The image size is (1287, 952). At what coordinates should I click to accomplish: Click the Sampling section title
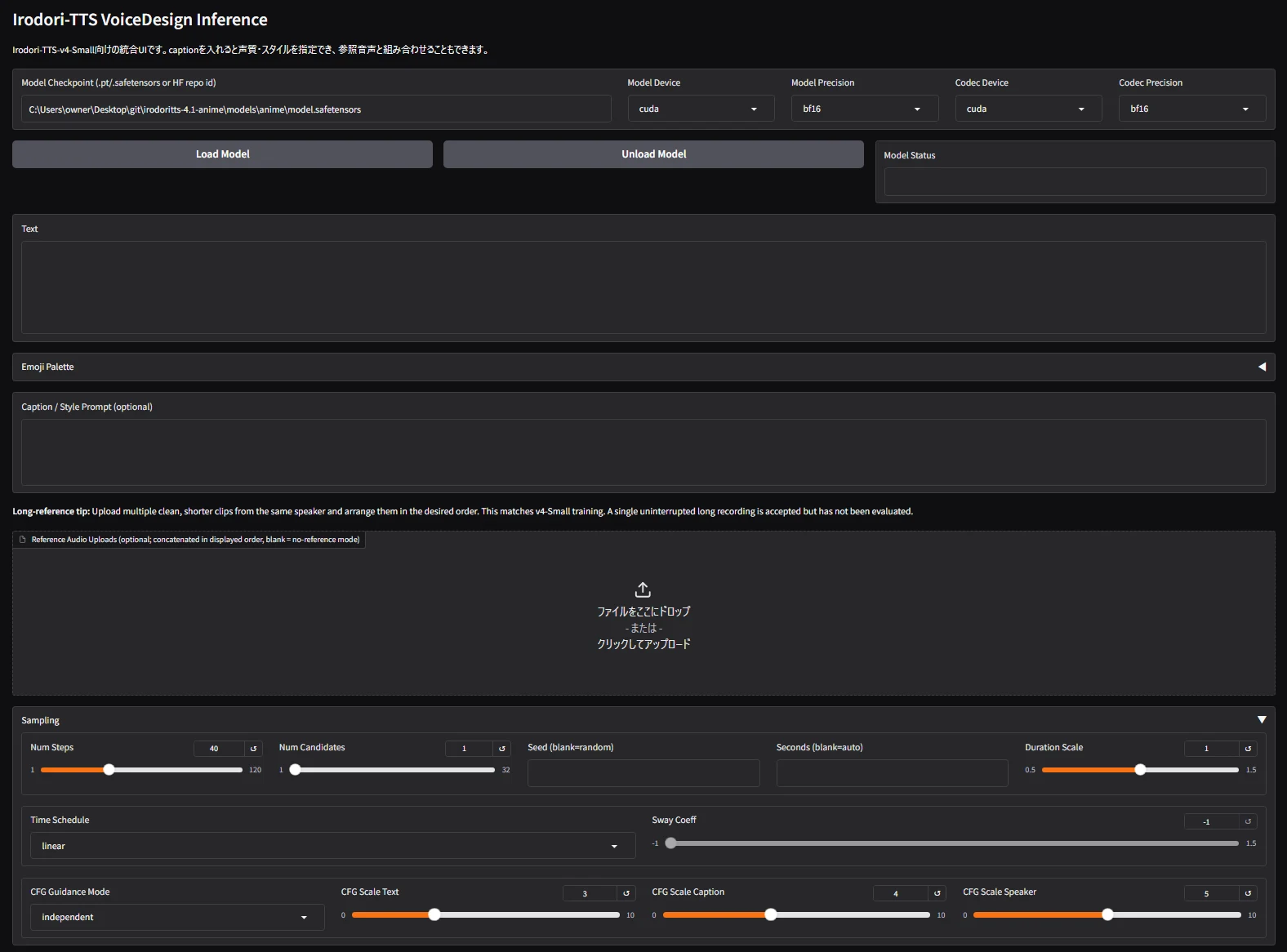(40, 720)
